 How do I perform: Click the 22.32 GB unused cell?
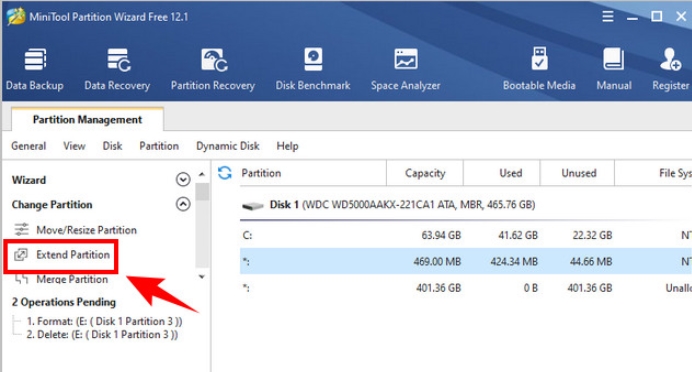pyautogui.click(x=592, y=235)
